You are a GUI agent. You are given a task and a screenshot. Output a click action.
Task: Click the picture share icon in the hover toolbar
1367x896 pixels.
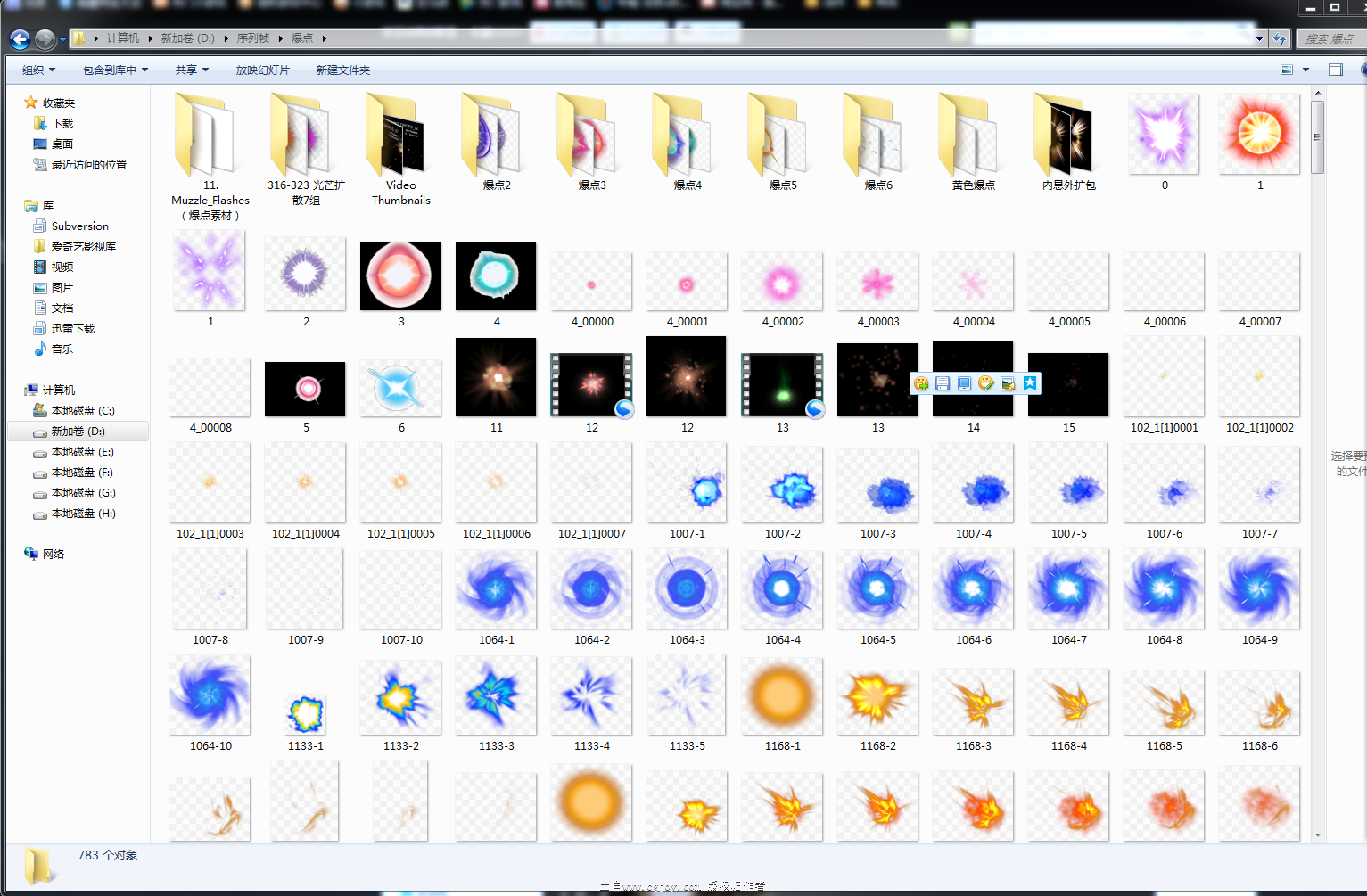[1008, 383]
